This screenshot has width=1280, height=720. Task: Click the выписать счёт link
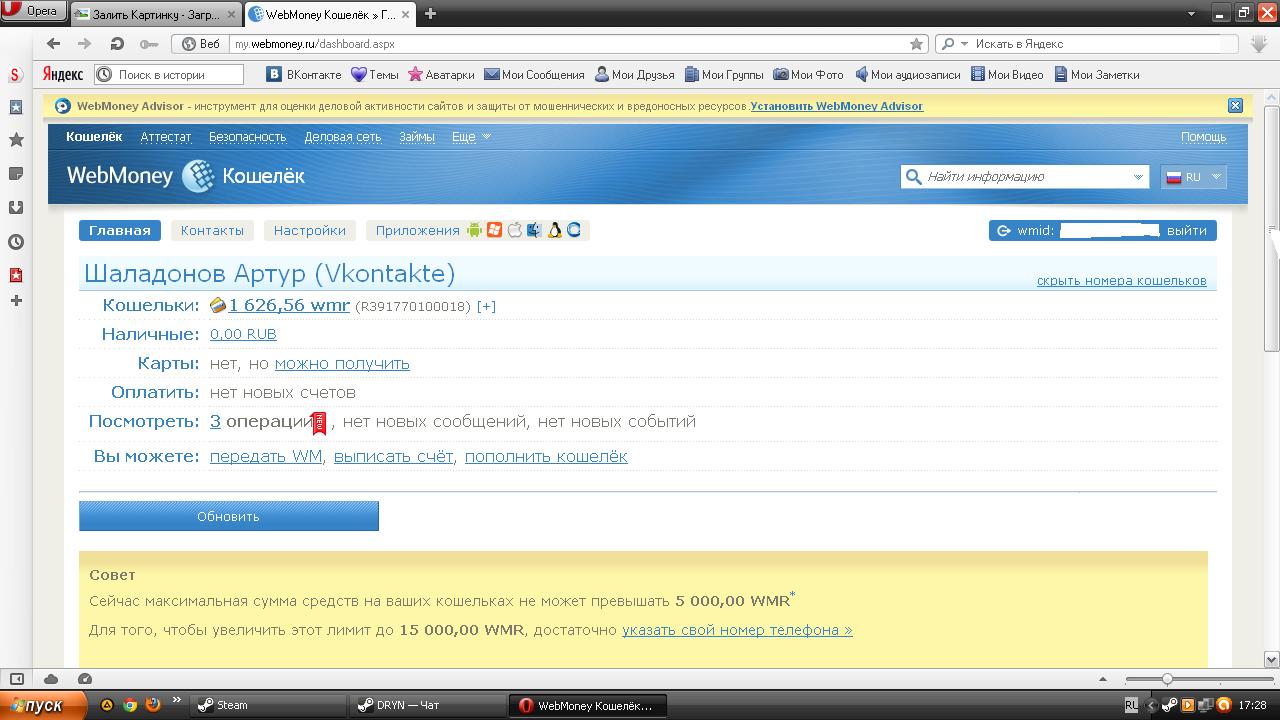[394, 456]
